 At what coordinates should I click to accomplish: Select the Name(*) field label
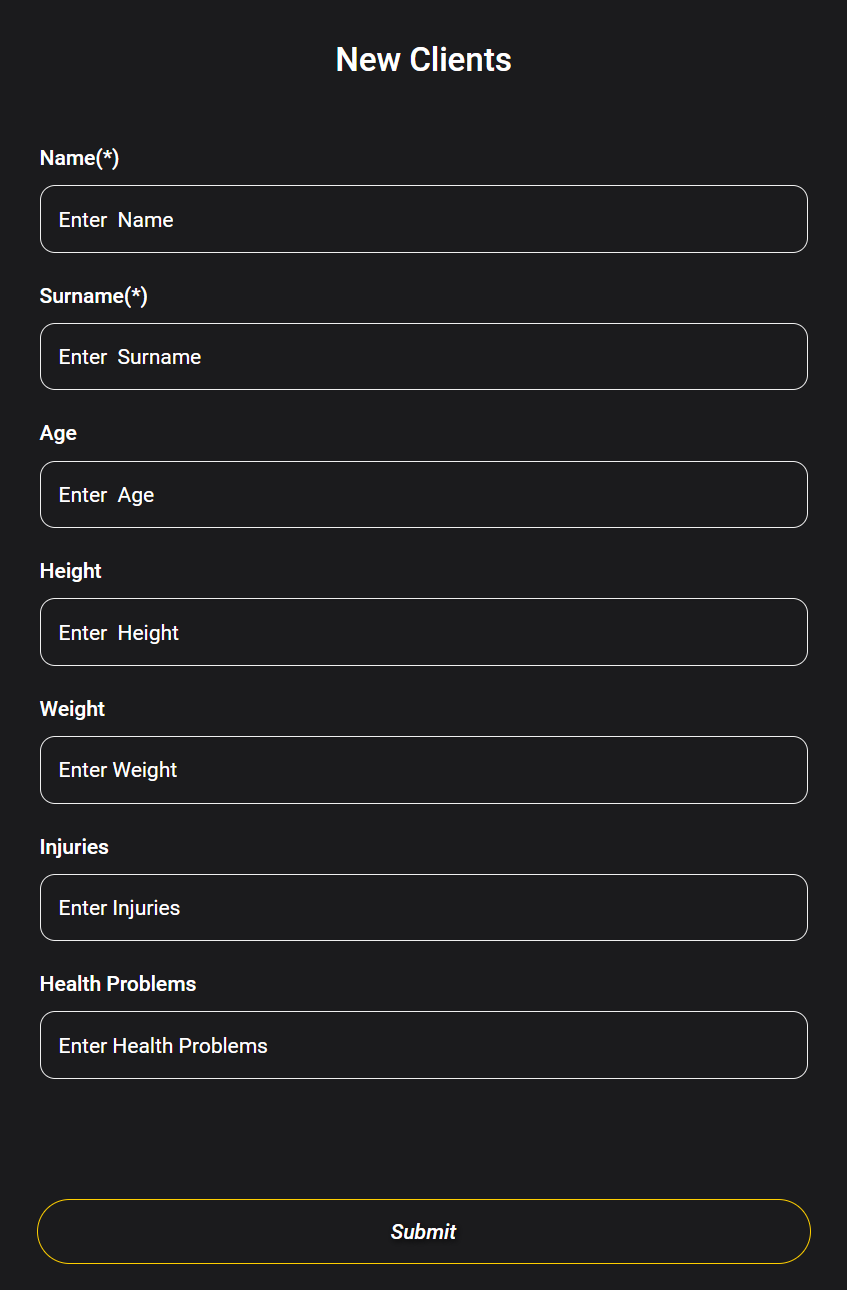[x=79, y=158]
